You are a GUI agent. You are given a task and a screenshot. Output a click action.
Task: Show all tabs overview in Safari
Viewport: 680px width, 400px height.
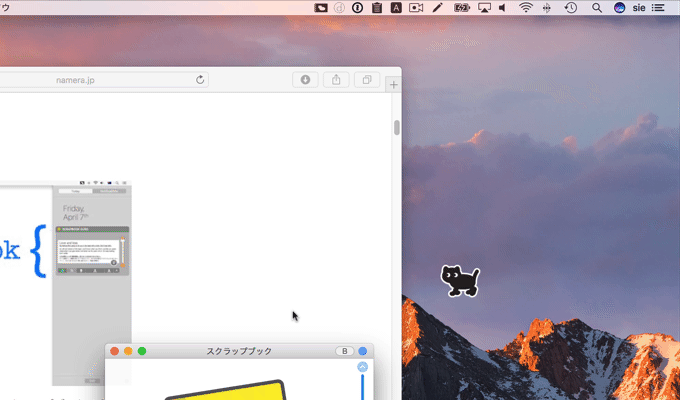pyautogui.click(x=367, y=80)
